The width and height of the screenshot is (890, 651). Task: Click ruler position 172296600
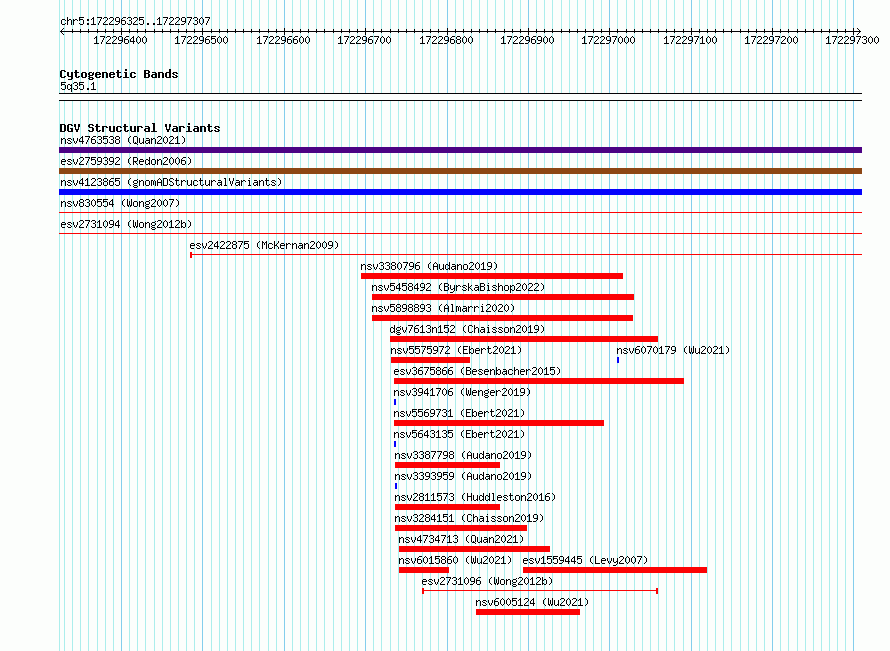(283, 40)
